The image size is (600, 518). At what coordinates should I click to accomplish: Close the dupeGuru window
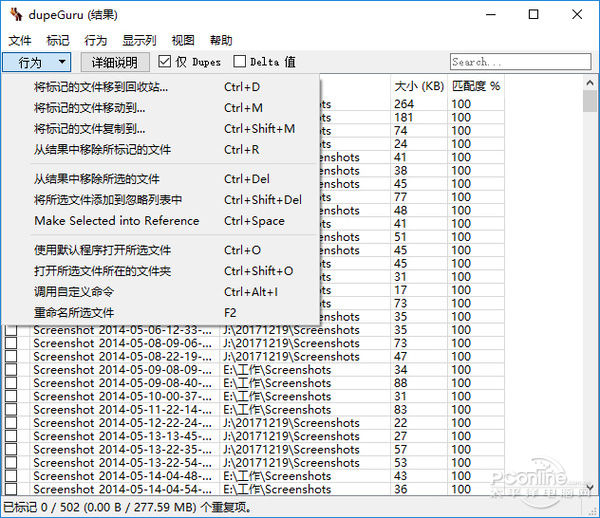pos(577,15)
